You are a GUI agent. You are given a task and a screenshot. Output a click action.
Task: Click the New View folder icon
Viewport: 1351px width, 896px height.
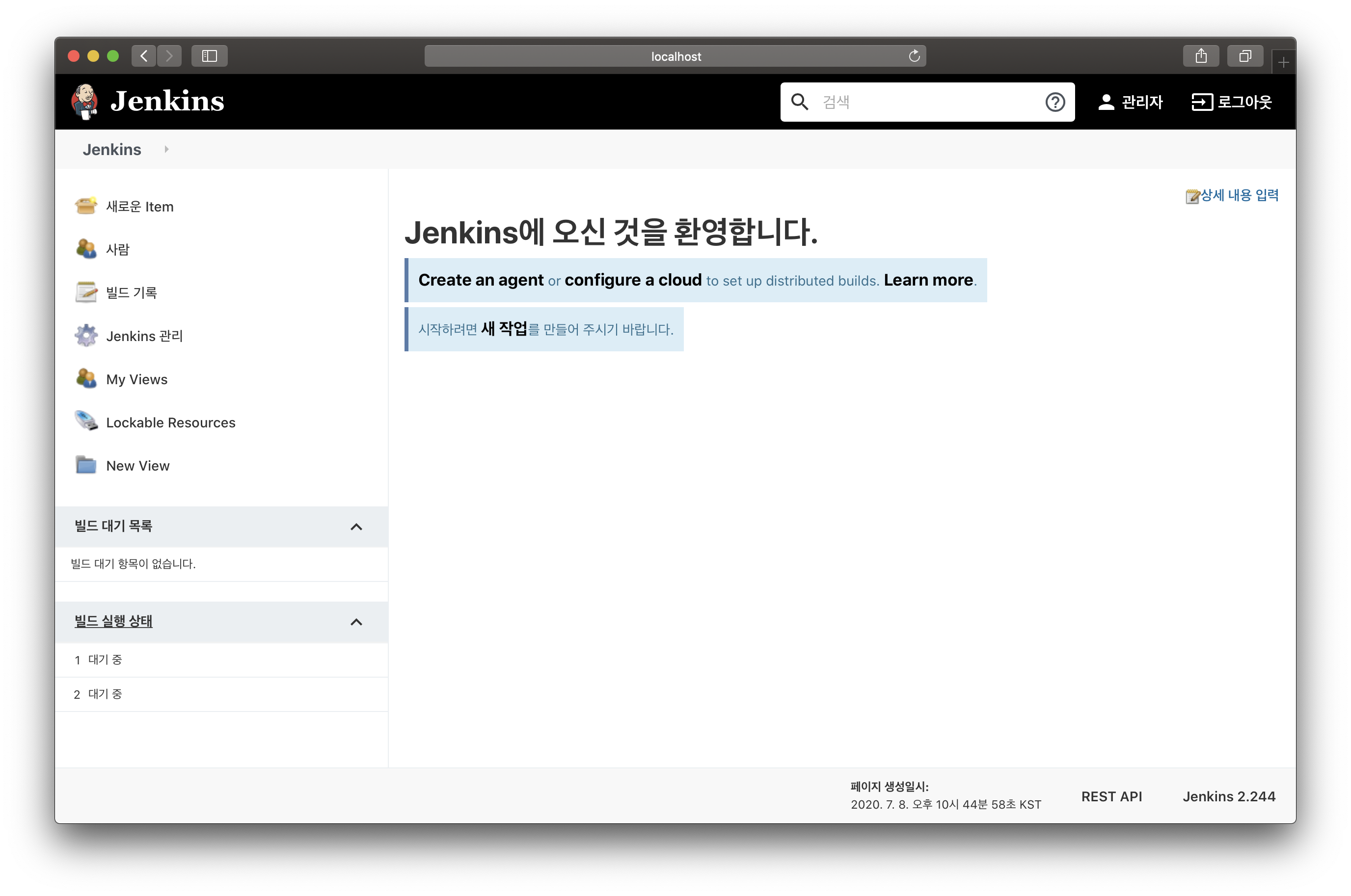(x=86, y=465)
